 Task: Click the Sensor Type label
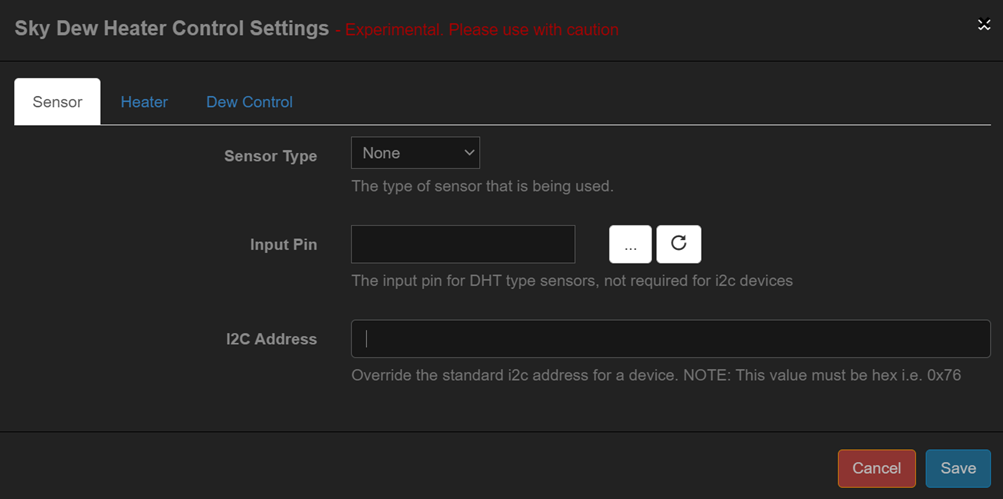(270, 156)
